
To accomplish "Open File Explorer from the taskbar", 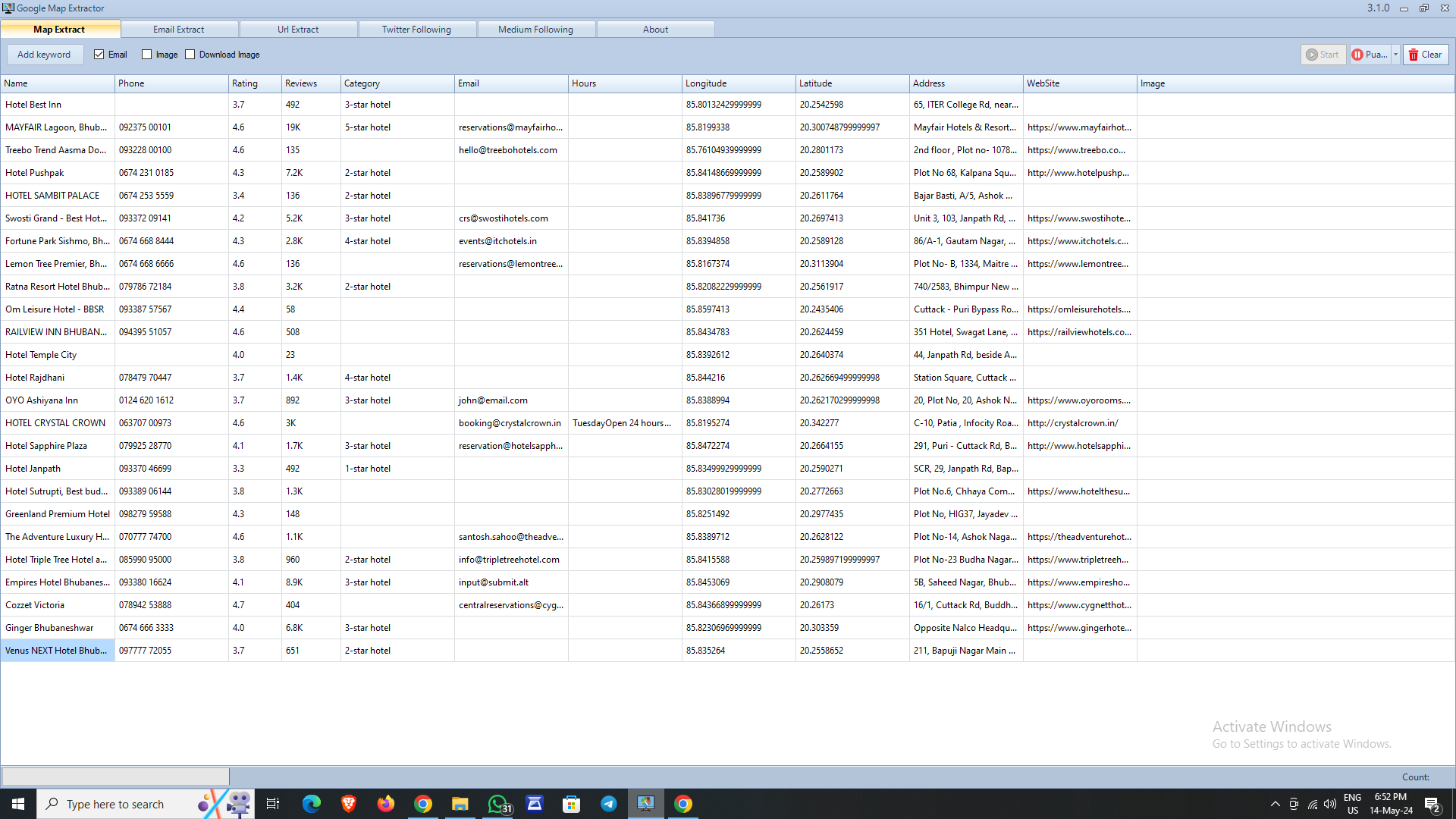I will pos(460,803).
